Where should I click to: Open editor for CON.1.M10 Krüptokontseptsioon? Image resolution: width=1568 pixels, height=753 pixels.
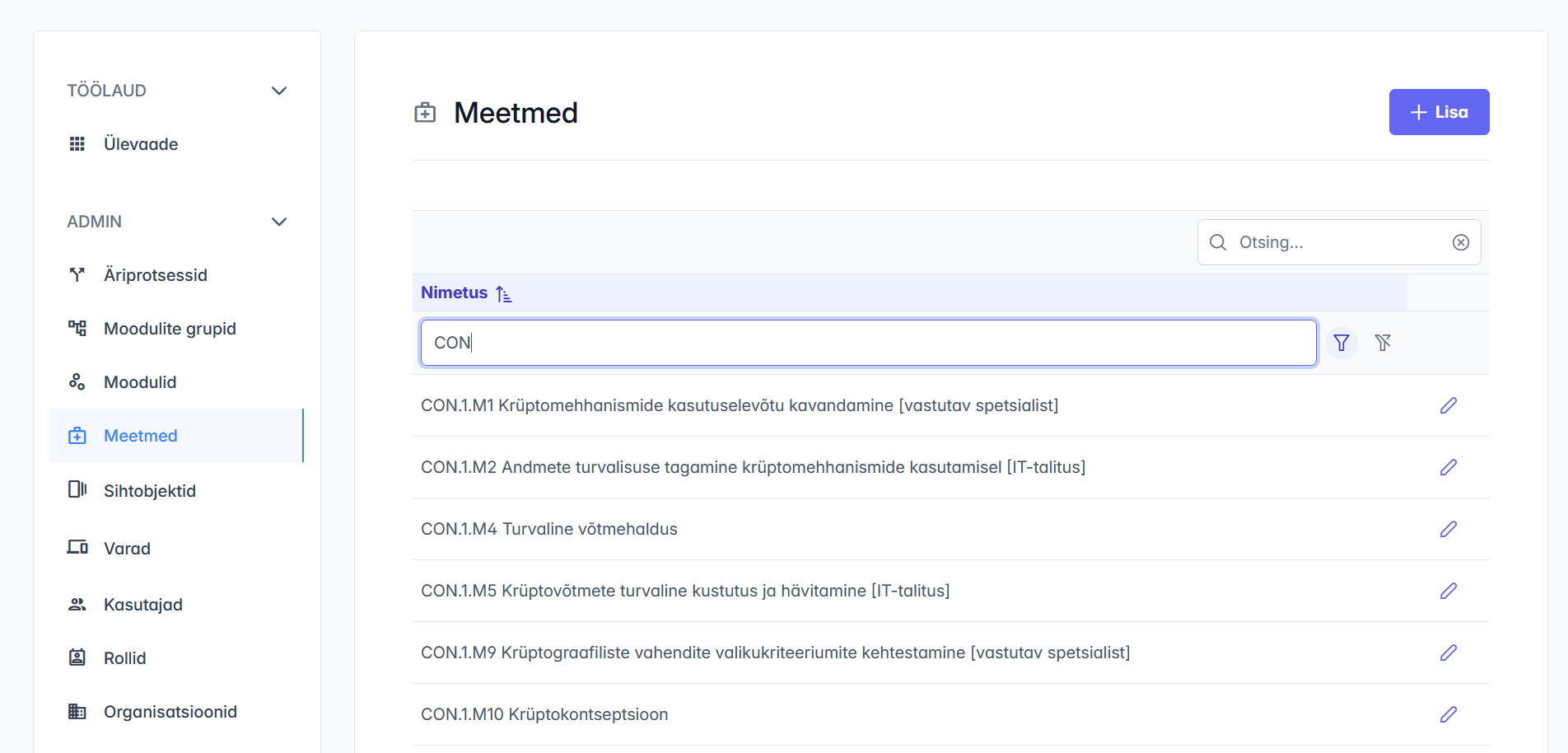(1449, 714)
